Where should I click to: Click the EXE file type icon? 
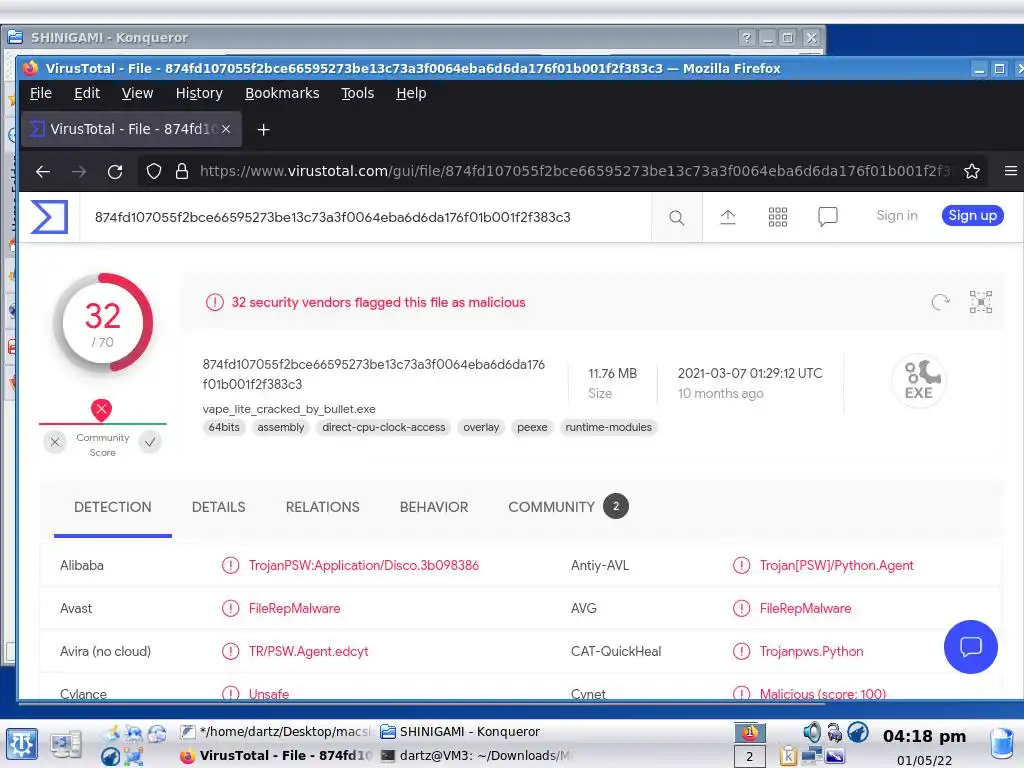click(x=919, y=380)
